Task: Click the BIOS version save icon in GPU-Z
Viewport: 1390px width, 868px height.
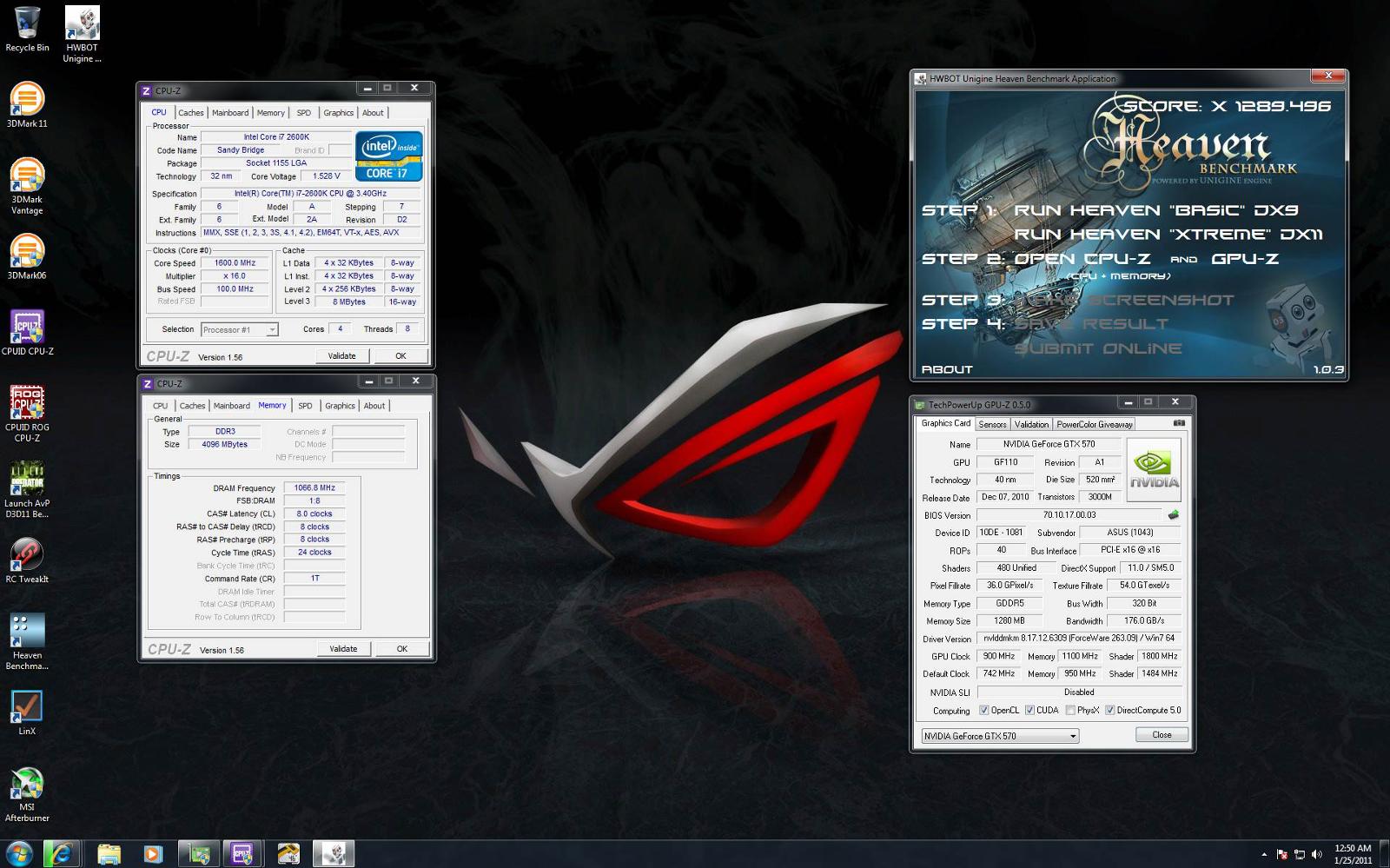Action: click(x=1173, y=514)
